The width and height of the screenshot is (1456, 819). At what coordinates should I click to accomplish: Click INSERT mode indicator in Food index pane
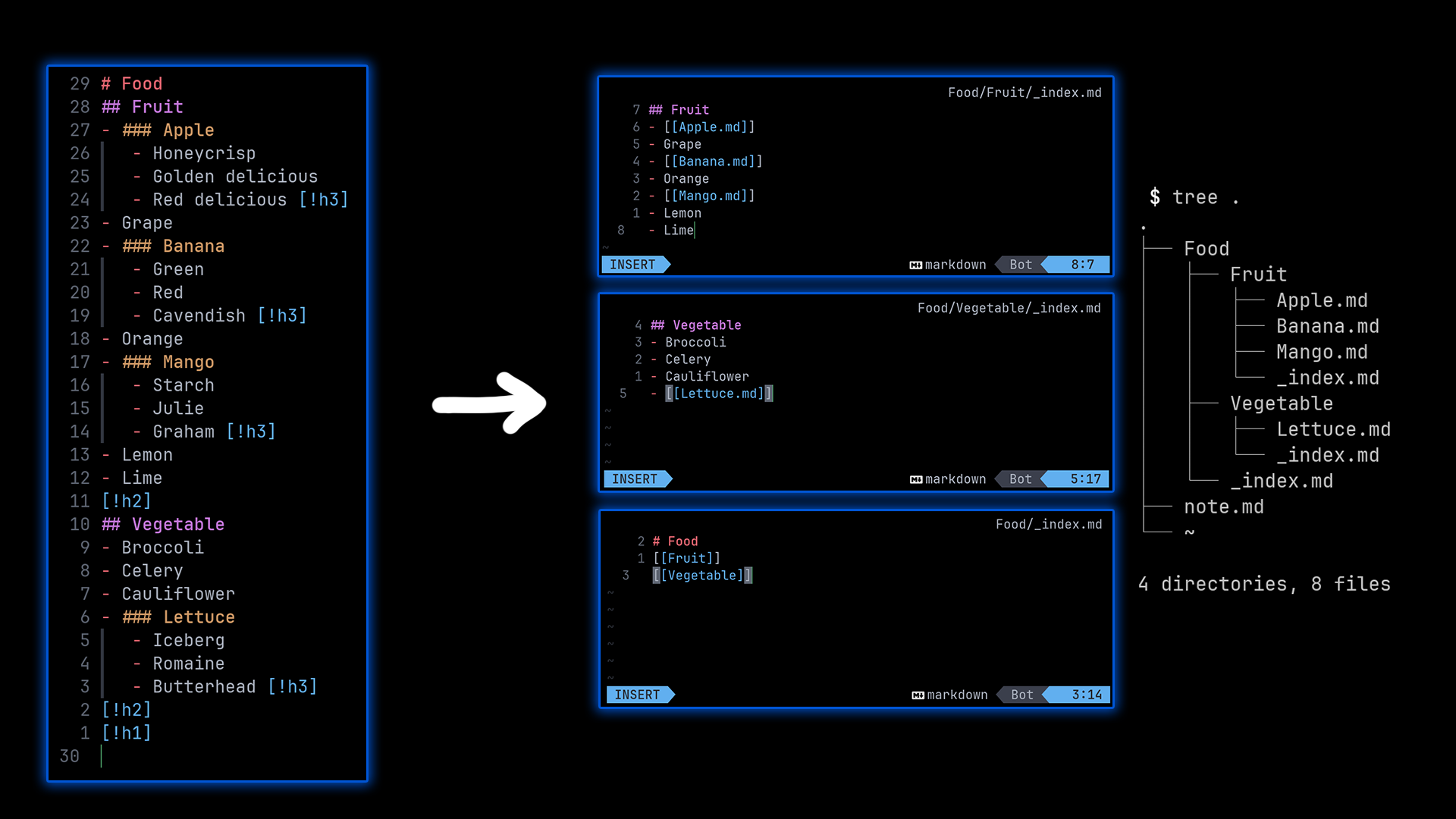638,695
